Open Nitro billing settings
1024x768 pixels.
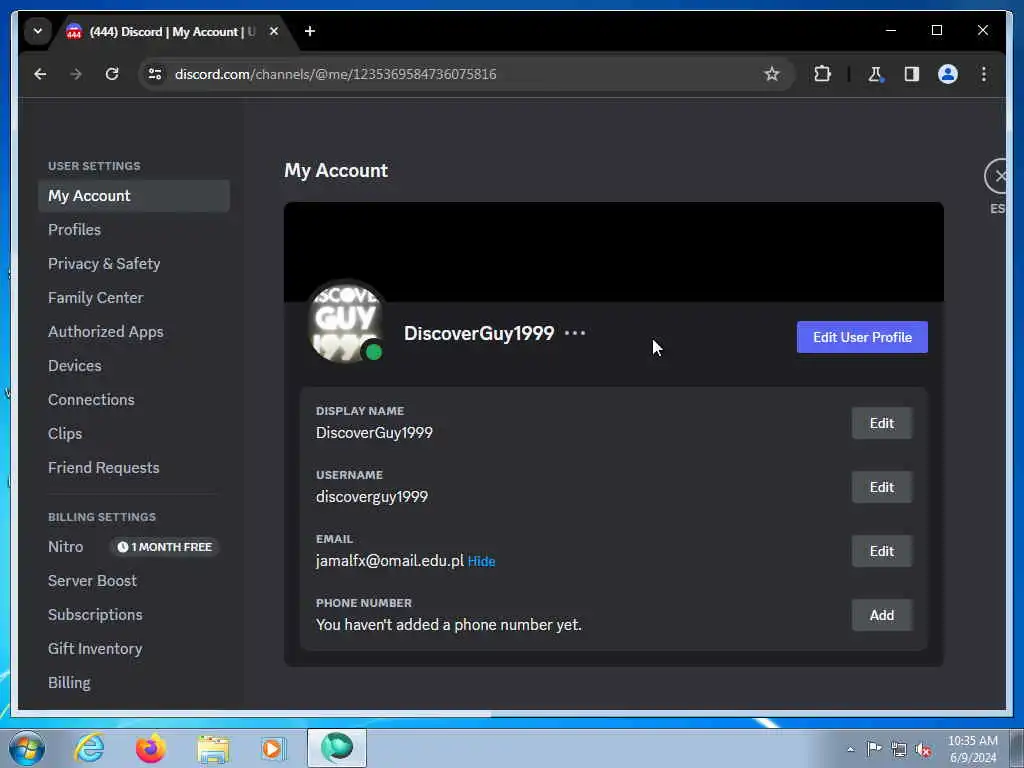[65, 547]
